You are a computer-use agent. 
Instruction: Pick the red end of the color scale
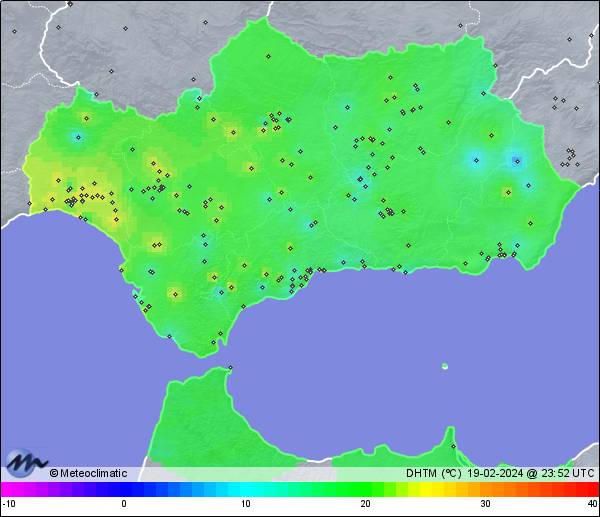(x=592, y=489)
